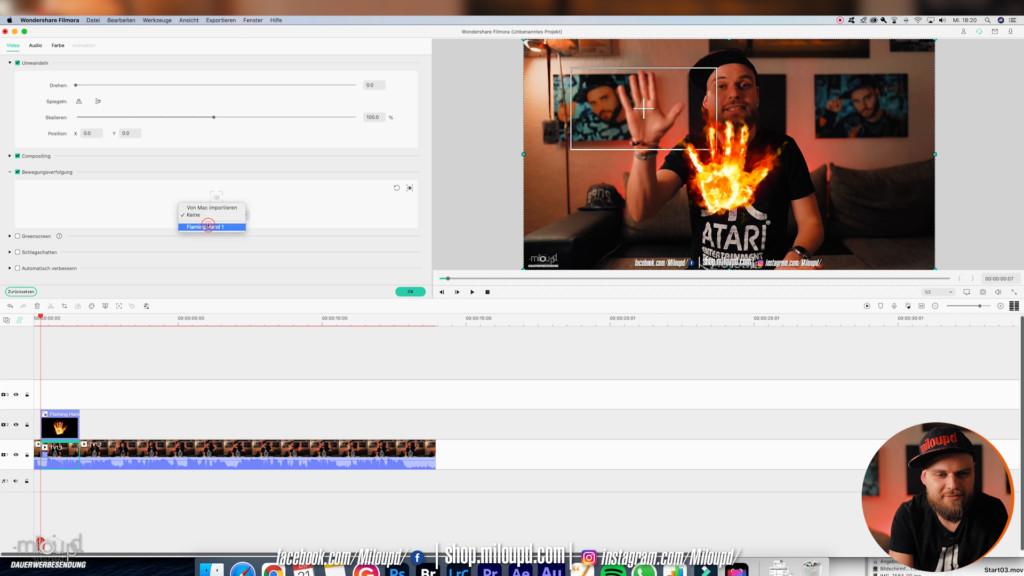1024x576 pixels.
Task: Open the Werkzeuge menu in the menu bar
Action: point(157,20)
